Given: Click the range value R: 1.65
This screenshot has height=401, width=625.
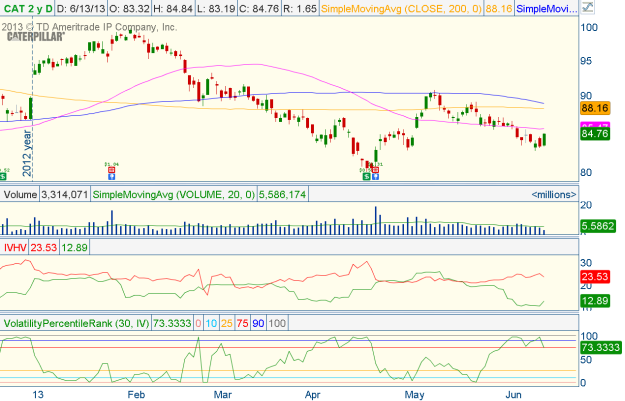Looking at the screenshot, I should tap(300, 8).
